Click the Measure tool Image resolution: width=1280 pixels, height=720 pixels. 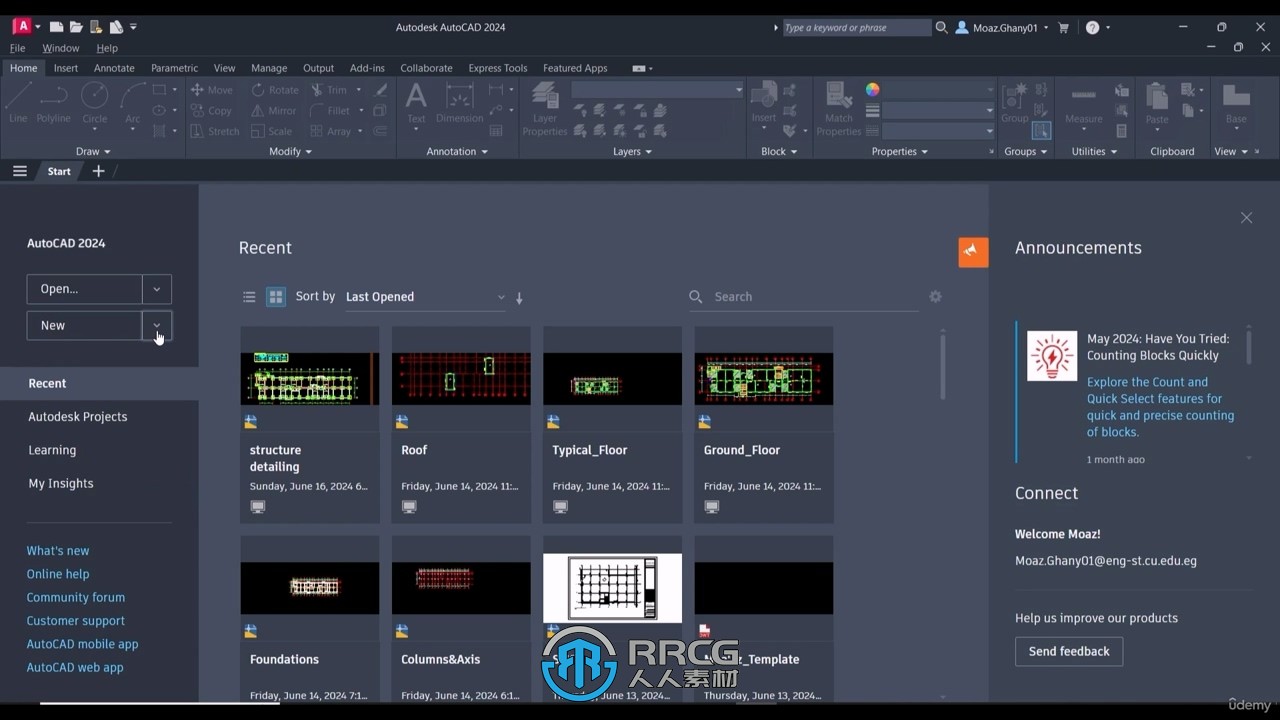point(1083,103)
